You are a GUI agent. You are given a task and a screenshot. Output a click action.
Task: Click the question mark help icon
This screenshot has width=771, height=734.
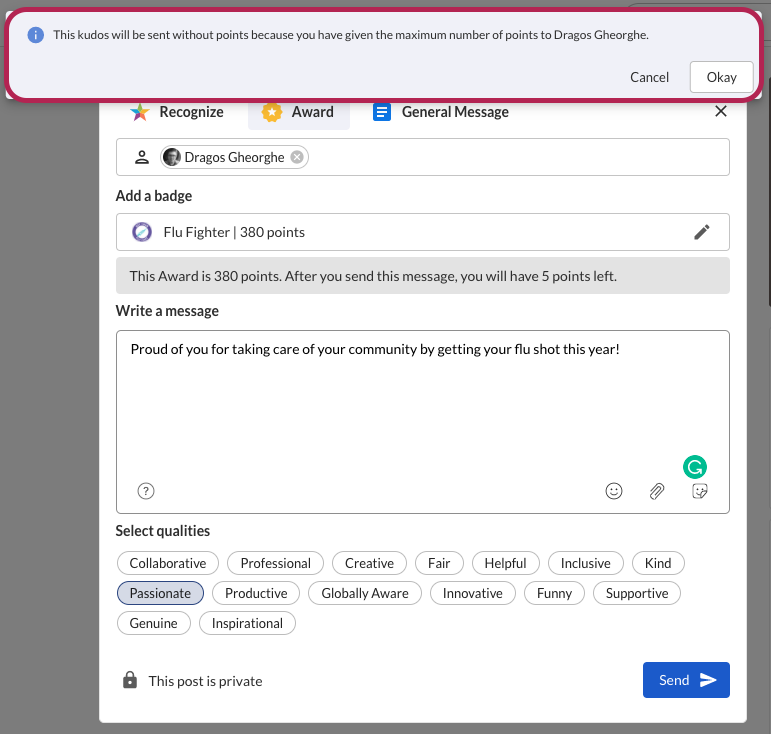pos(146,491)
